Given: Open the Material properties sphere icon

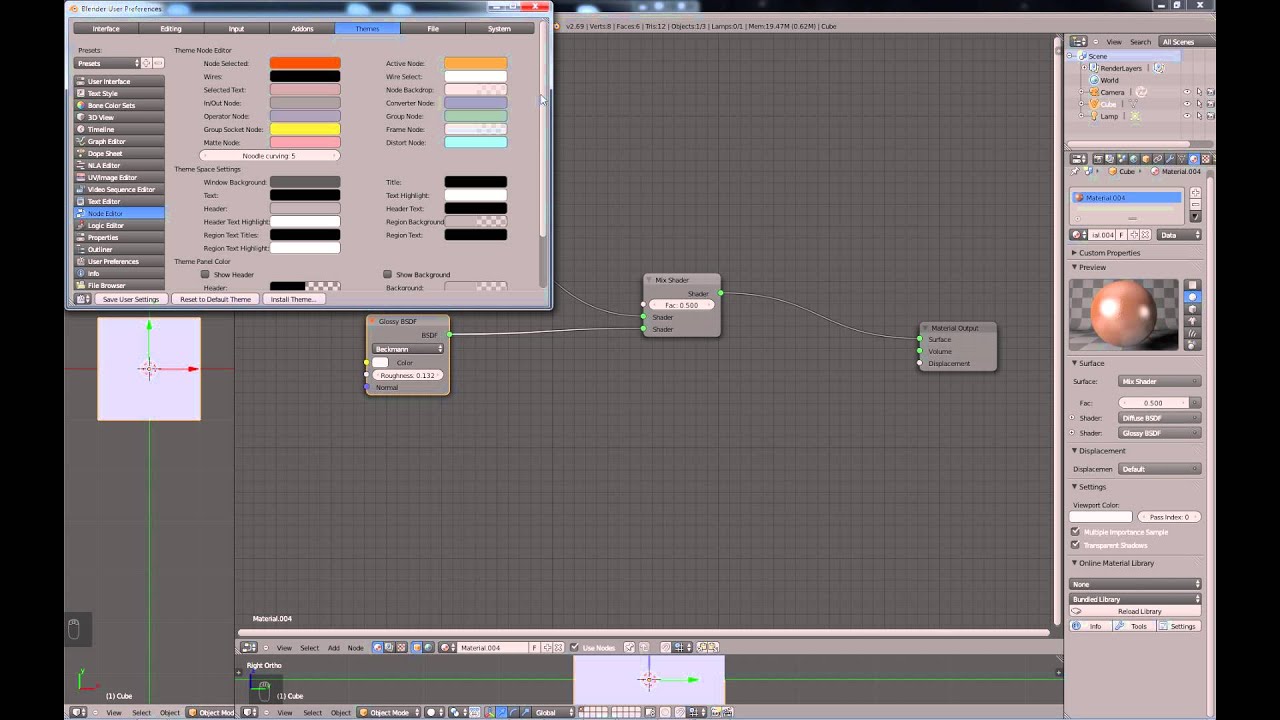Looking at the screenshot, I should pos(1194,159).
